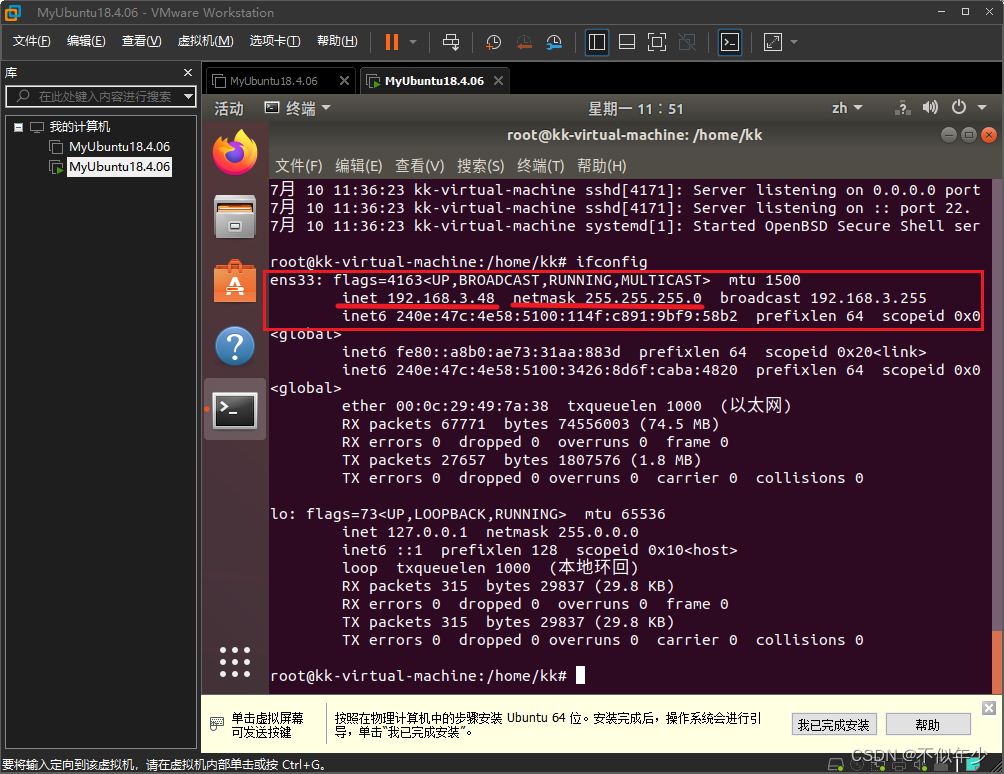Click the keyboard icon in hint bar
Image resolution: width=1004 pixels, height=774 pixels.
(x=216, y=723)
